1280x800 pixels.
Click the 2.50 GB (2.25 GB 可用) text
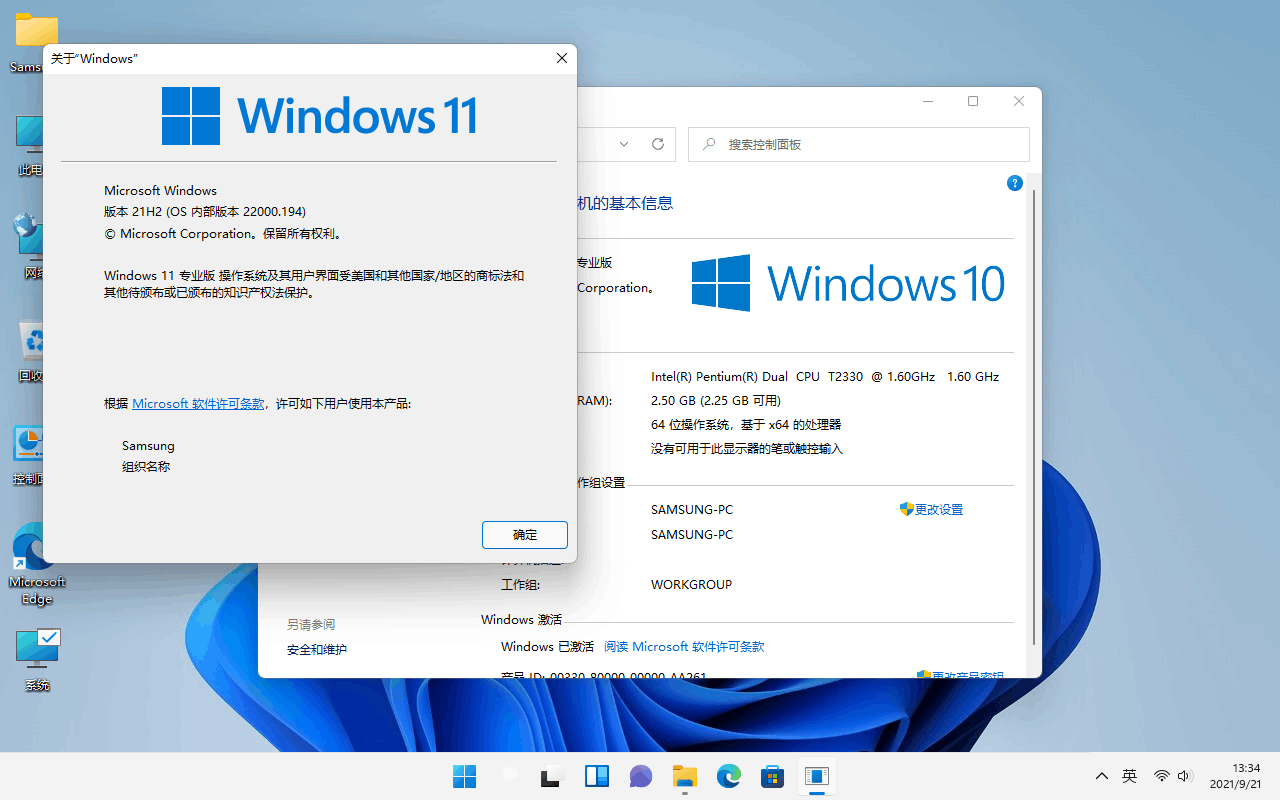tap(715, 401)
